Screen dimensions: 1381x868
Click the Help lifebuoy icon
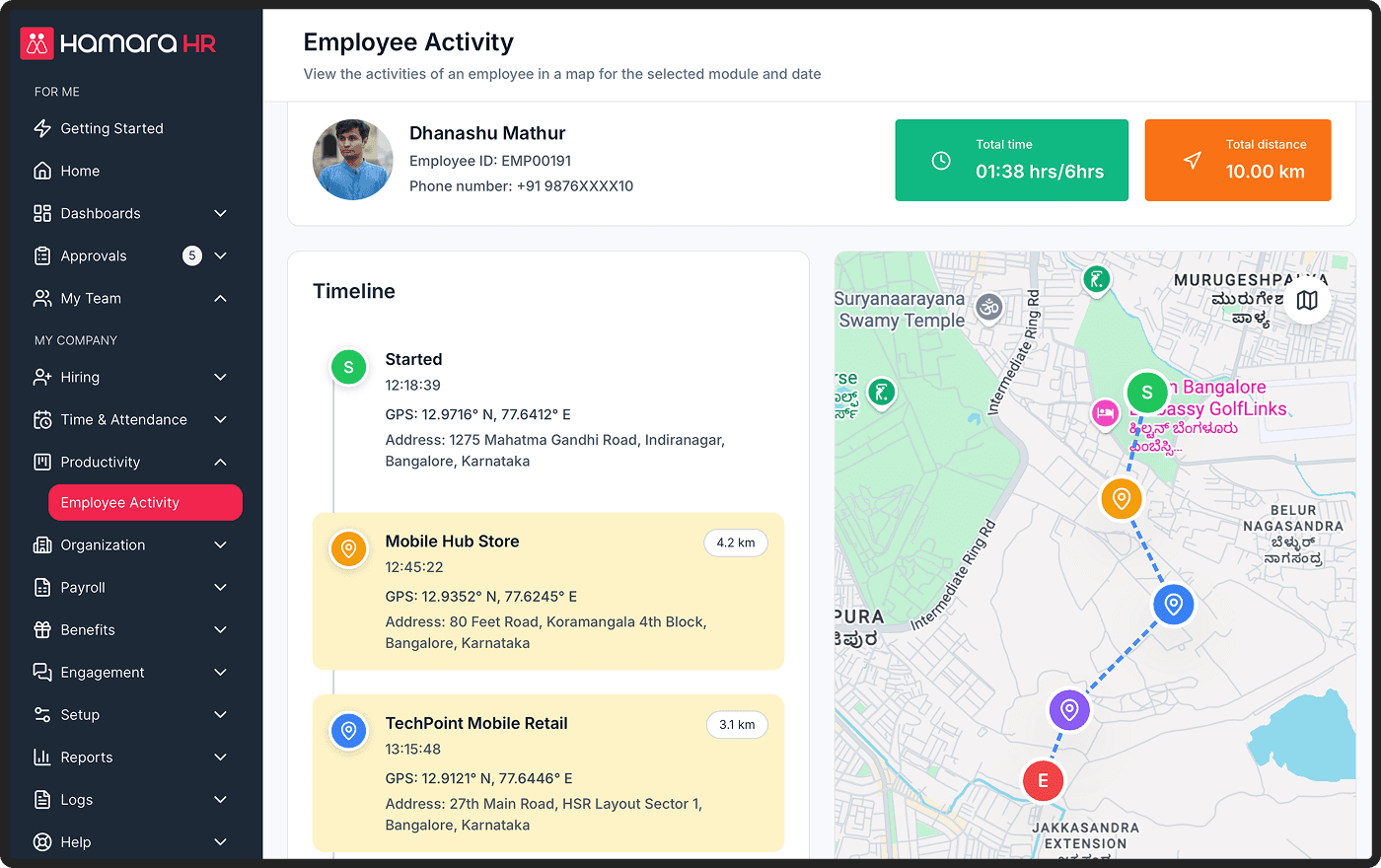pyautogui.click(x=42, y=841)
